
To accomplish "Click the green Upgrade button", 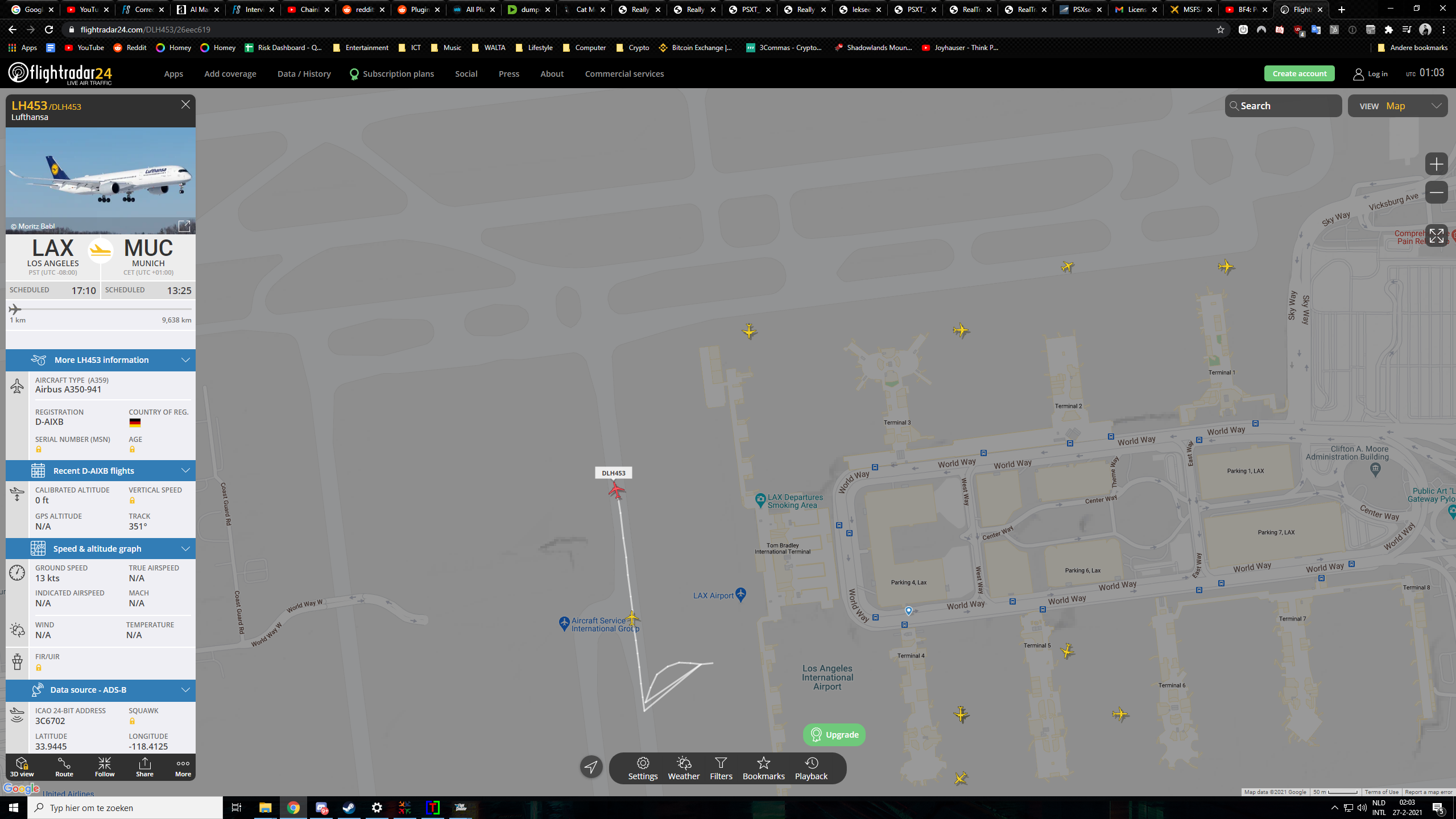I will [x=834, y=735].
